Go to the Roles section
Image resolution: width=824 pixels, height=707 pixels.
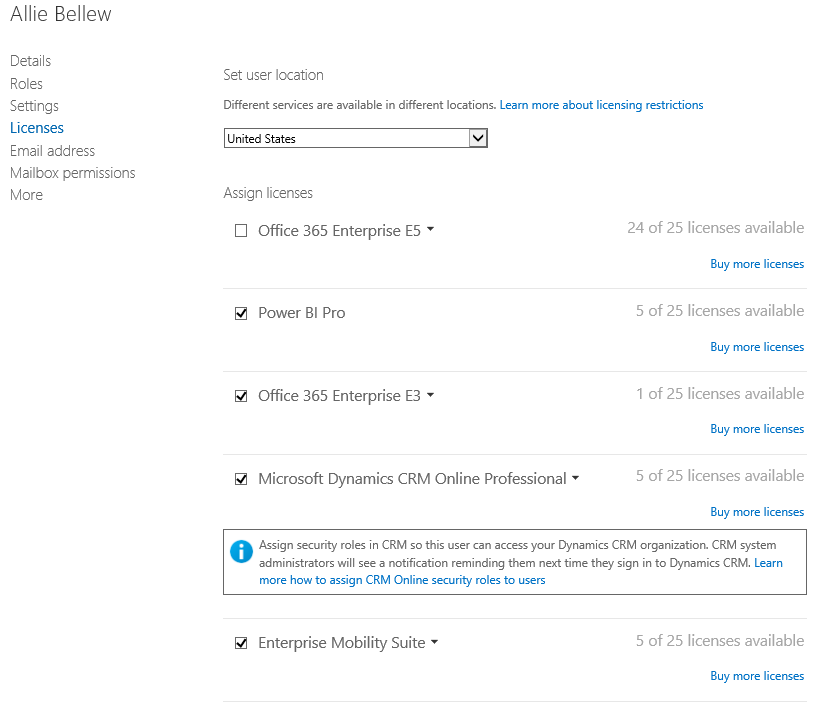(x=26, y=84)
